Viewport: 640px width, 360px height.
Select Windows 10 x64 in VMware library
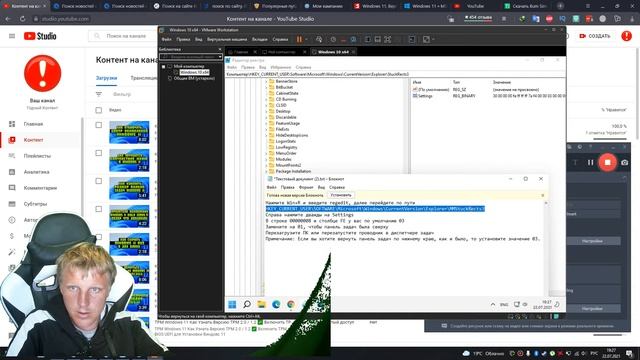(194, 72)
